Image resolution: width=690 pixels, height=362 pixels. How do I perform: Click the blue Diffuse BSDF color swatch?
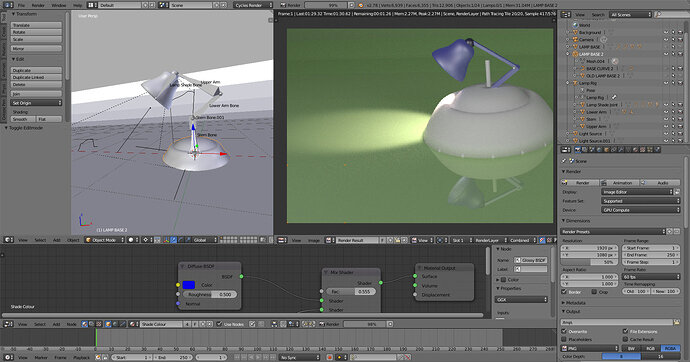188,285
